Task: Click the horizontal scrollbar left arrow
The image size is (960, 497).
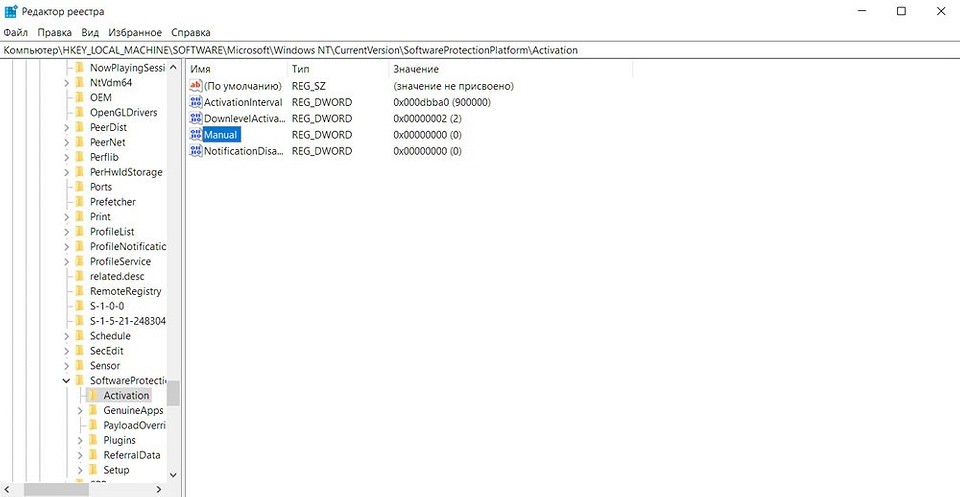Action: pos(6,490)
